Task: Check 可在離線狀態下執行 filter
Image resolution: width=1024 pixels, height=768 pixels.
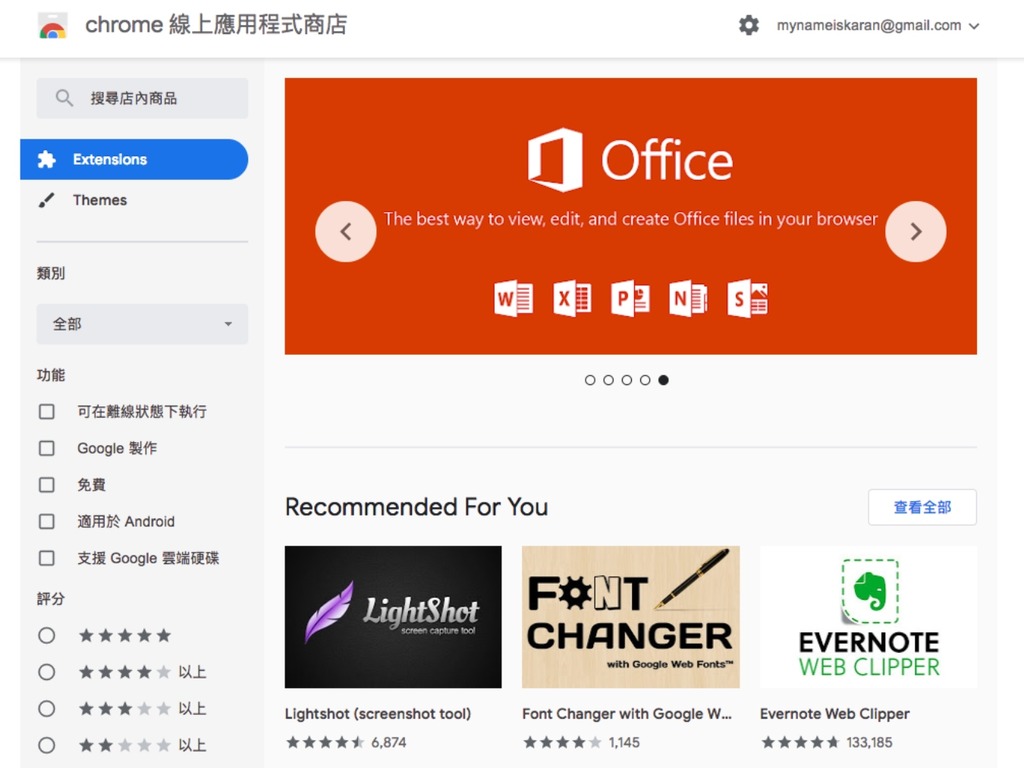Action: [46, 411]
